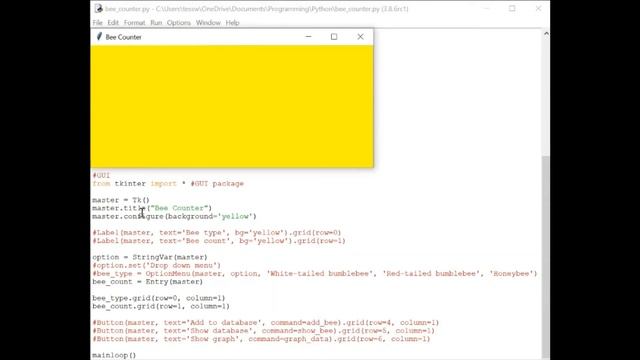Open the File menu in IDLE

(x=97, y=23)
